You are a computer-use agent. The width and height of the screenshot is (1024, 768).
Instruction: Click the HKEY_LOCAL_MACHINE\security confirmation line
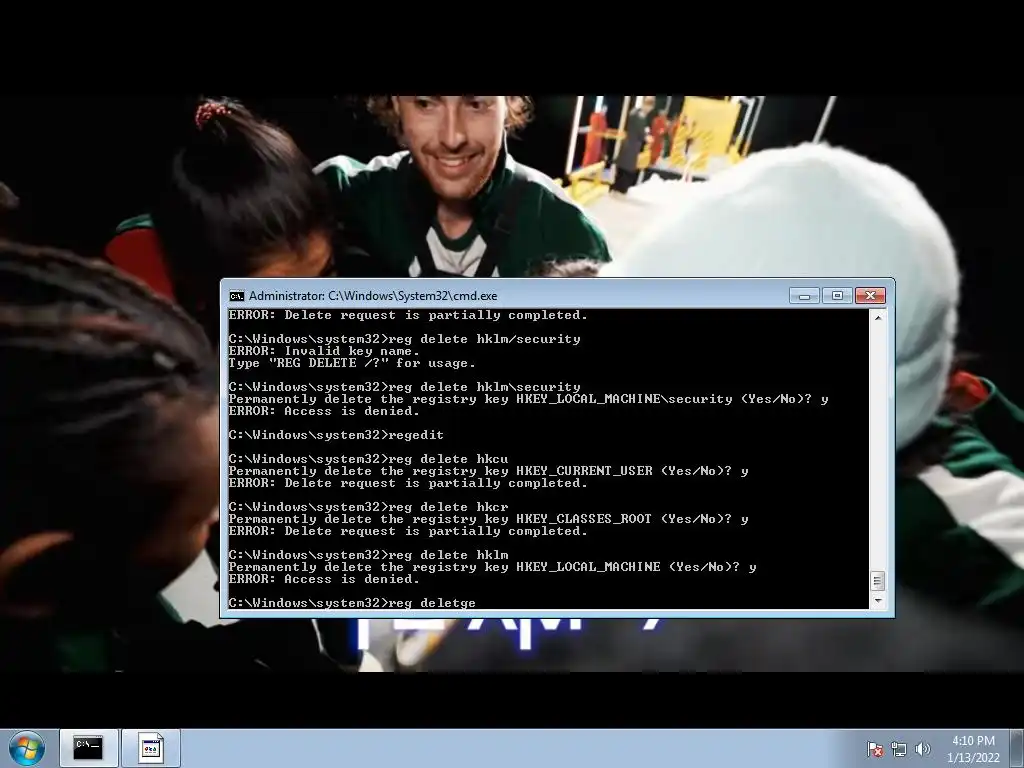[x=528, y=399]
